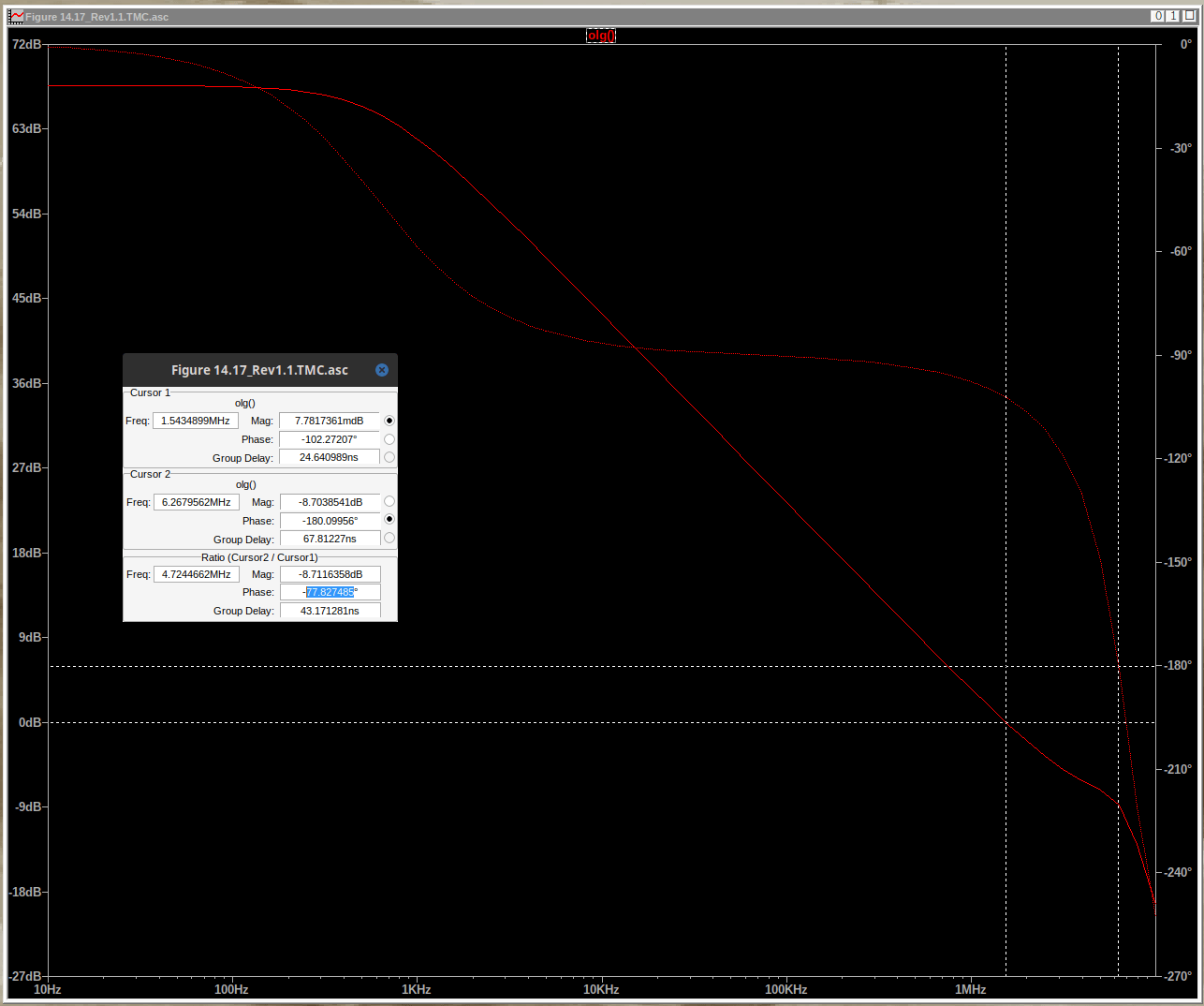
Task: Click Cursor 1 Group Delay field 24.640989ns
Action: pyautogui.click(x=330, y=457)
